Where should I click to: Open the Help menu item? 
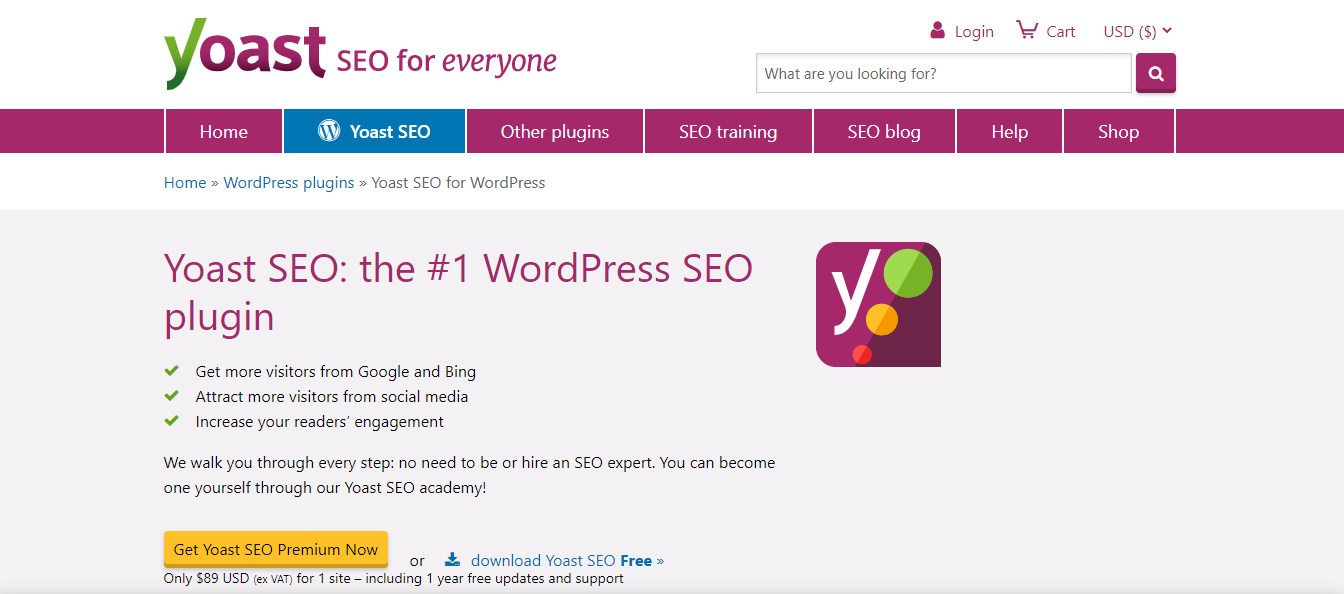1010,131
